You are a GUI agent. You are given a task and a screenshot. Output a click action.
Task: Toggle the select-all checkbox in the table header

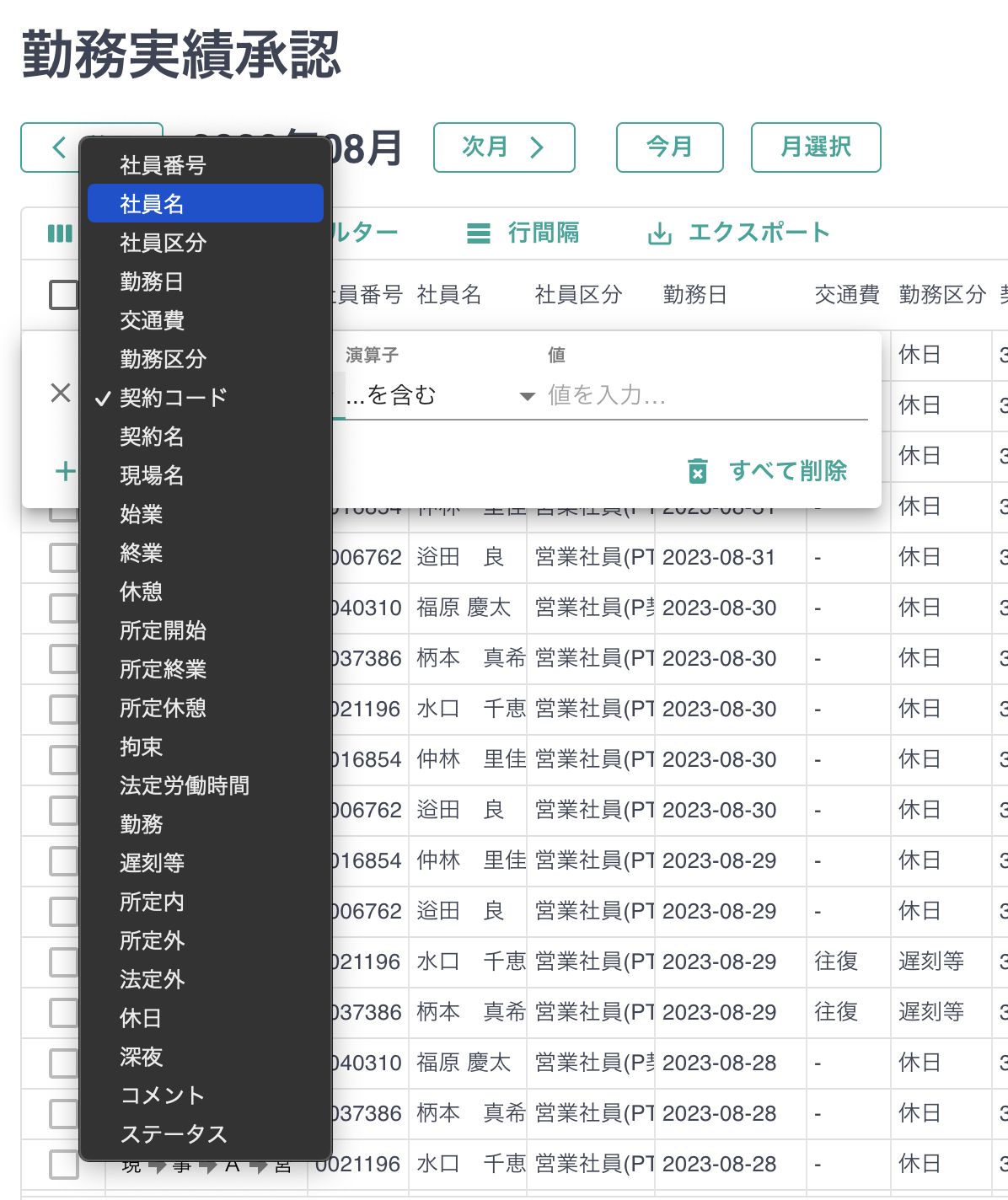click(x=64, y=295)
